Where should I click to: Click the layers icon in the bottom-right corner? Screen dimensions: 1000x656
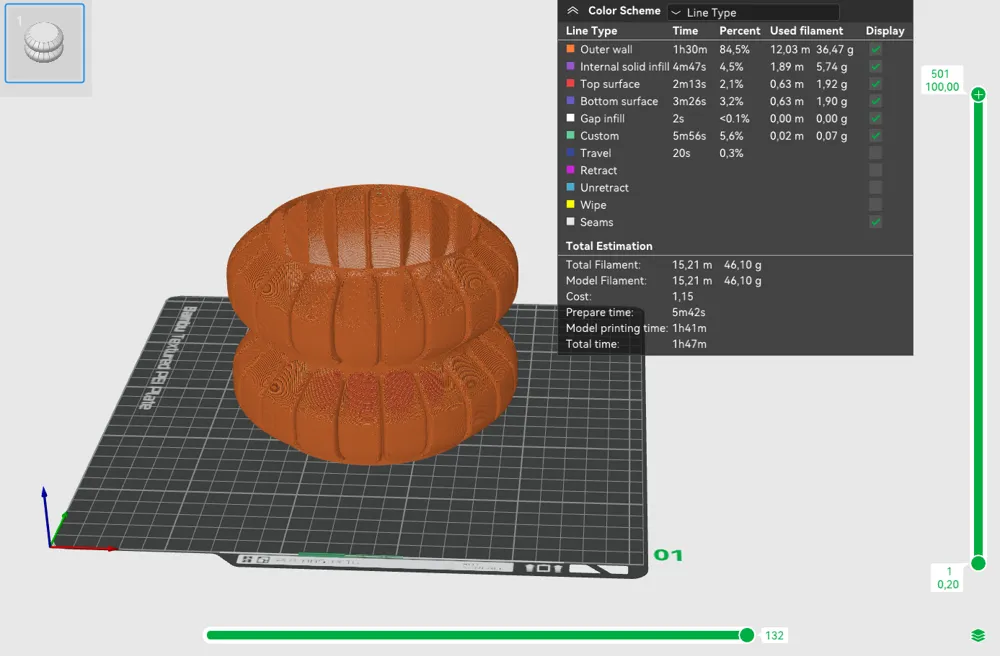pyautogui.click(x=978, y=634)
